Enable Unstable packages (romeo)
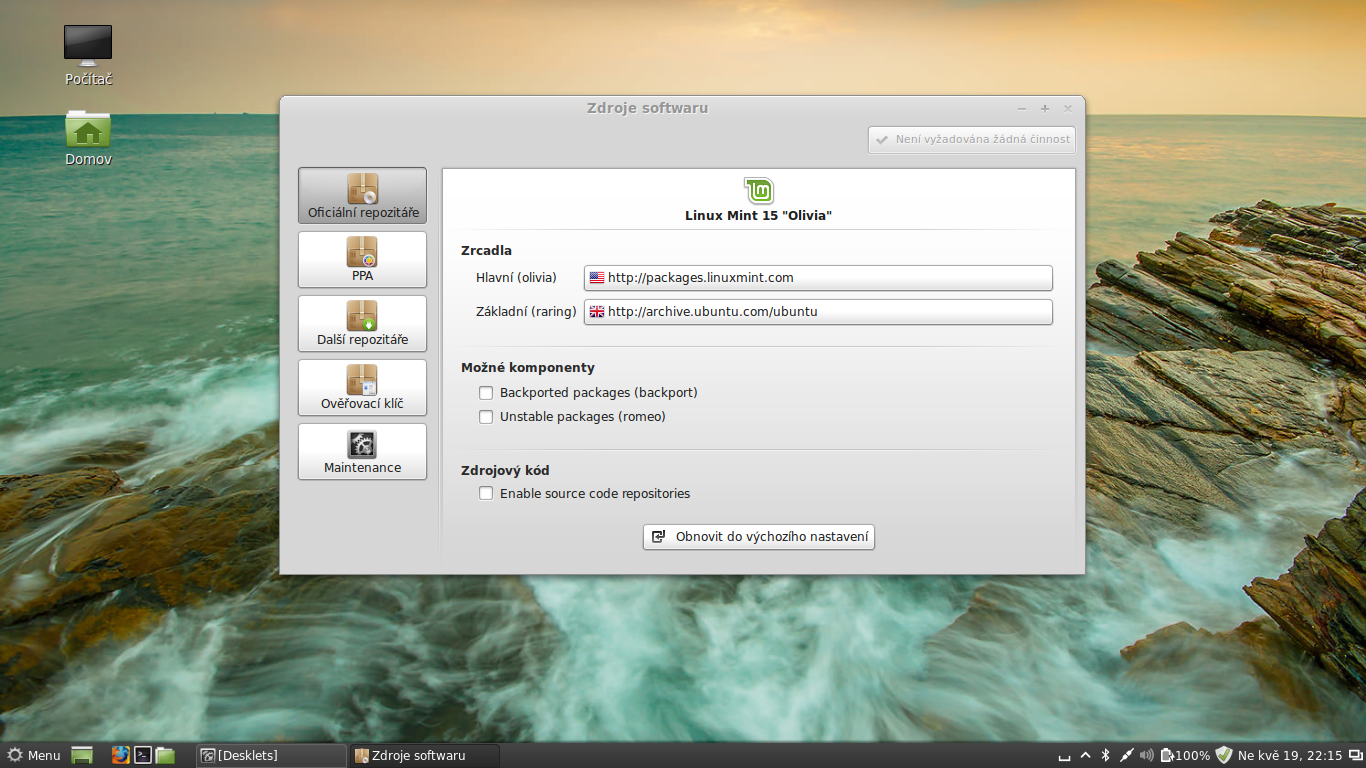The image size is (1366, 768). (486, 416)
